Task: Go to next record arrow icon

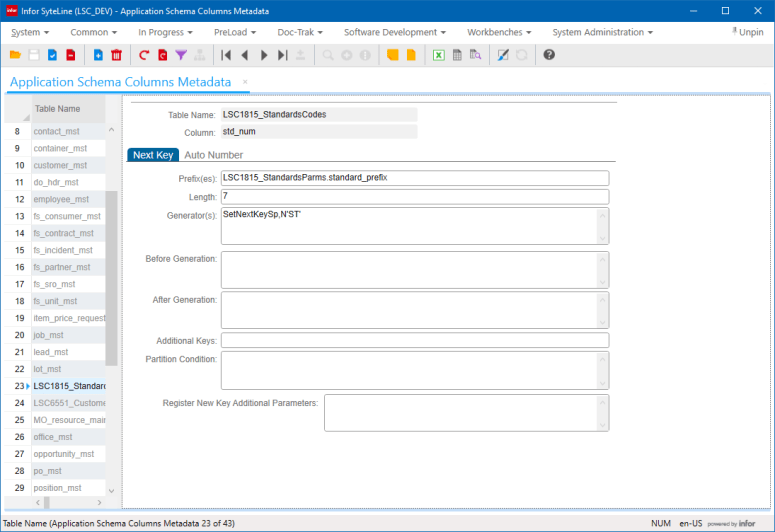Action: 263,55
